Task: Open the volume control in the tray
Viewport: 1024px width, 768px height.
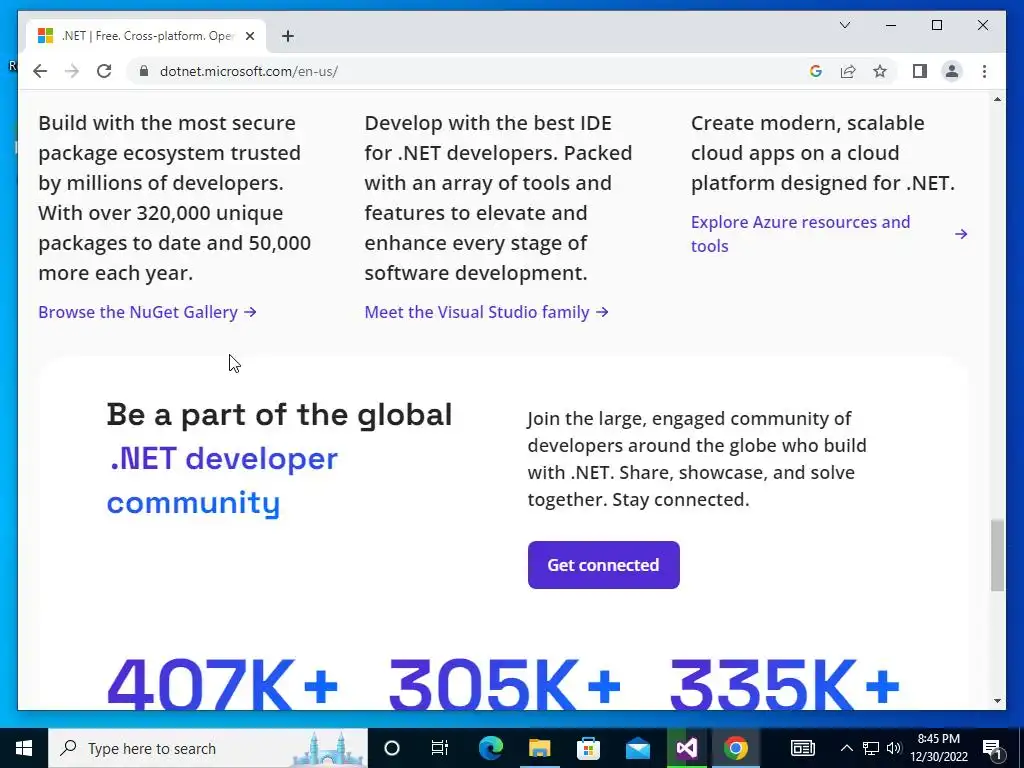Action: pos(894,748)
